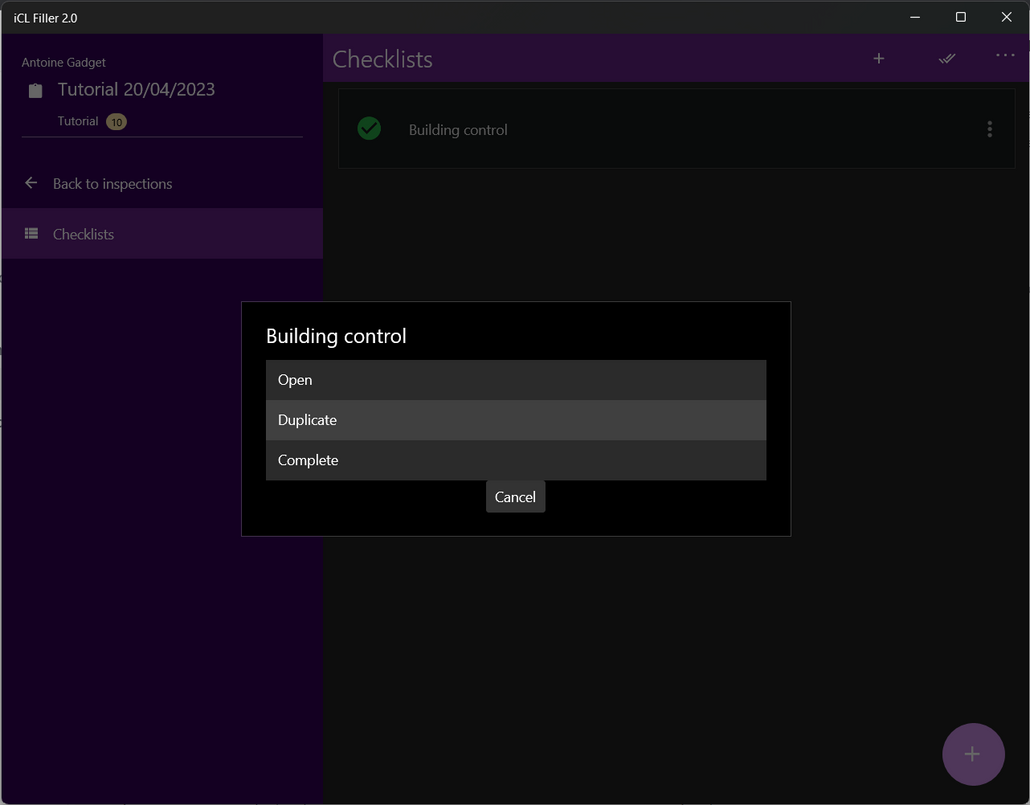Open the horizontal ellipsis menu in header

click(x=1005, y=56)
